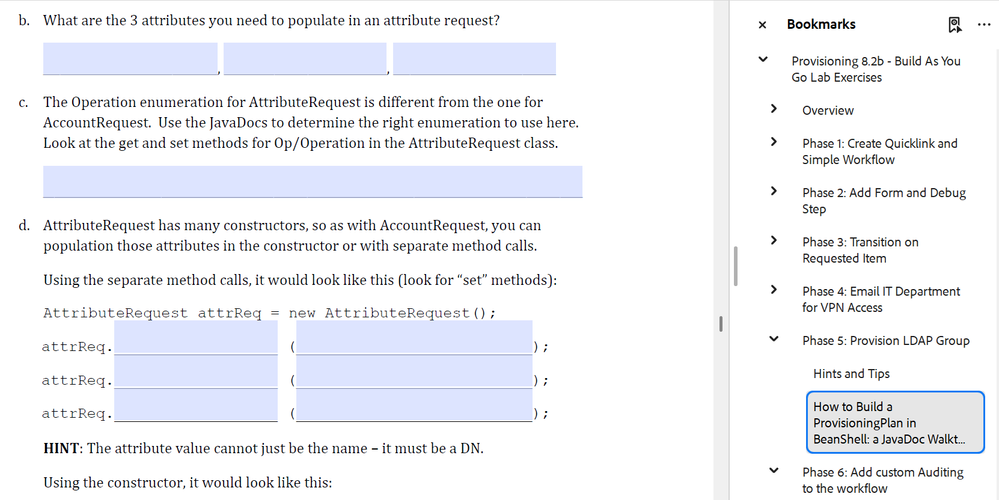Viewport: 999px width, 500px height.
Task: Open Phase 6: Add custom Auditing bookmark
Action: (882, 480)
